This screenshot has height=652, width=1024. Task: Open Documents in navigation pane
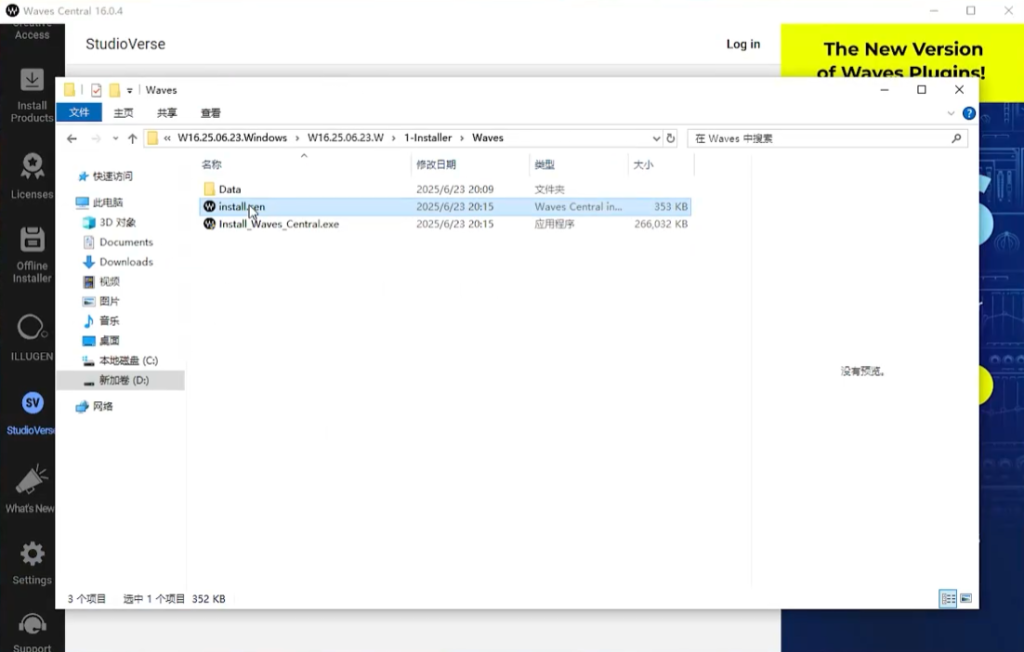(x=126, y=242)
